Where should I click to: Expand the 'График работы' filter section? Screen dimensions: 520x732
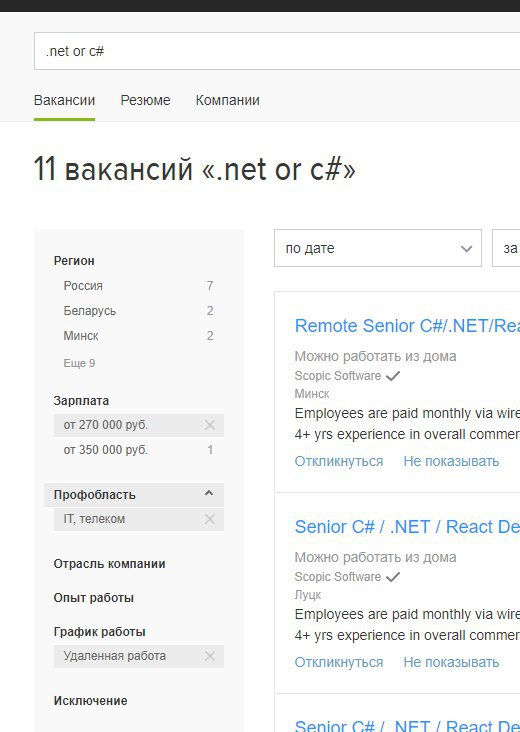tap(99, 632)
